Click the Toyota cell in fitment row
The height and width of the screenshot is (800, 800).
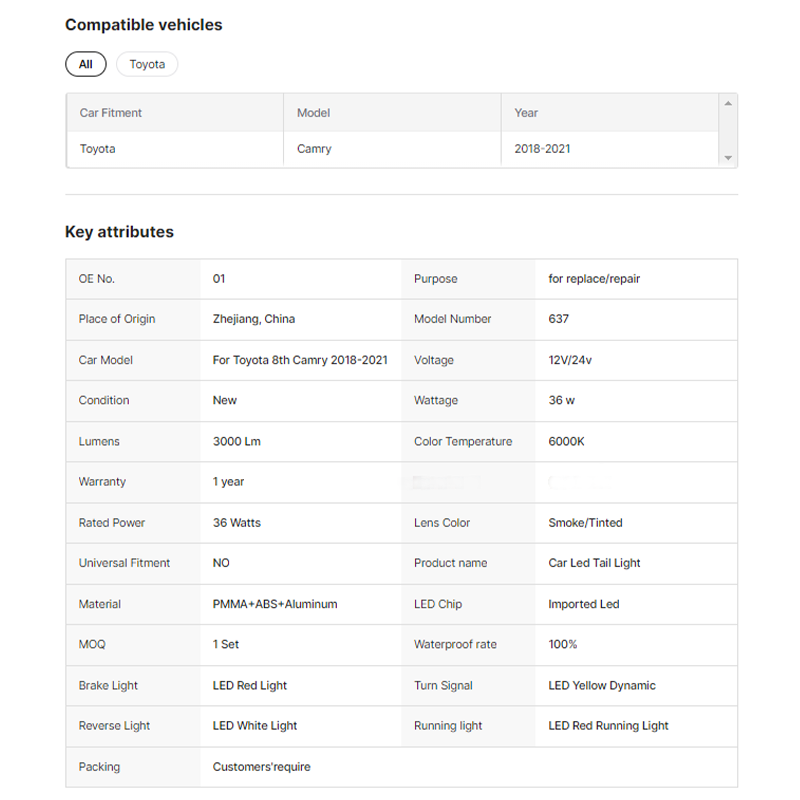(x=98, y=149)
